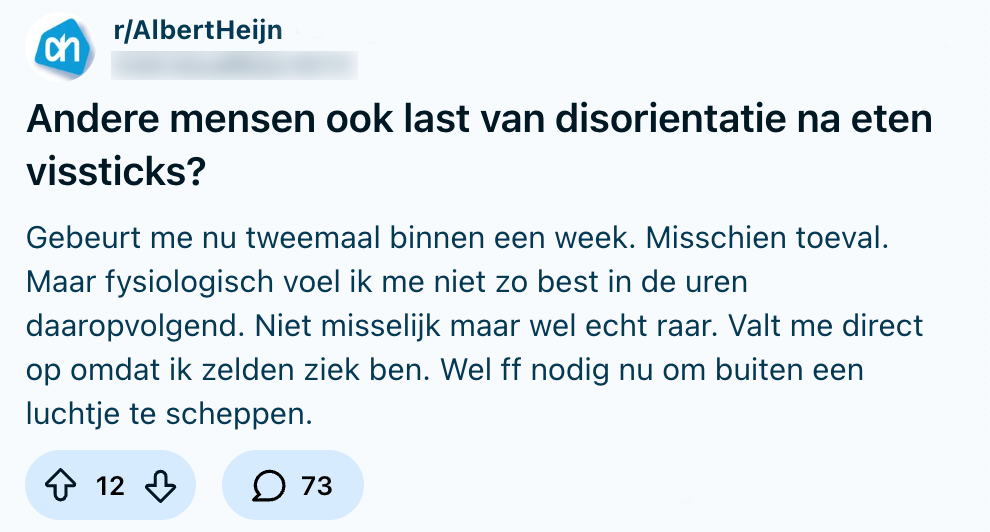Click the speech bubble comment icon
Screen dimensions: 990x532
pyautogui.click(x=267, y=486)
